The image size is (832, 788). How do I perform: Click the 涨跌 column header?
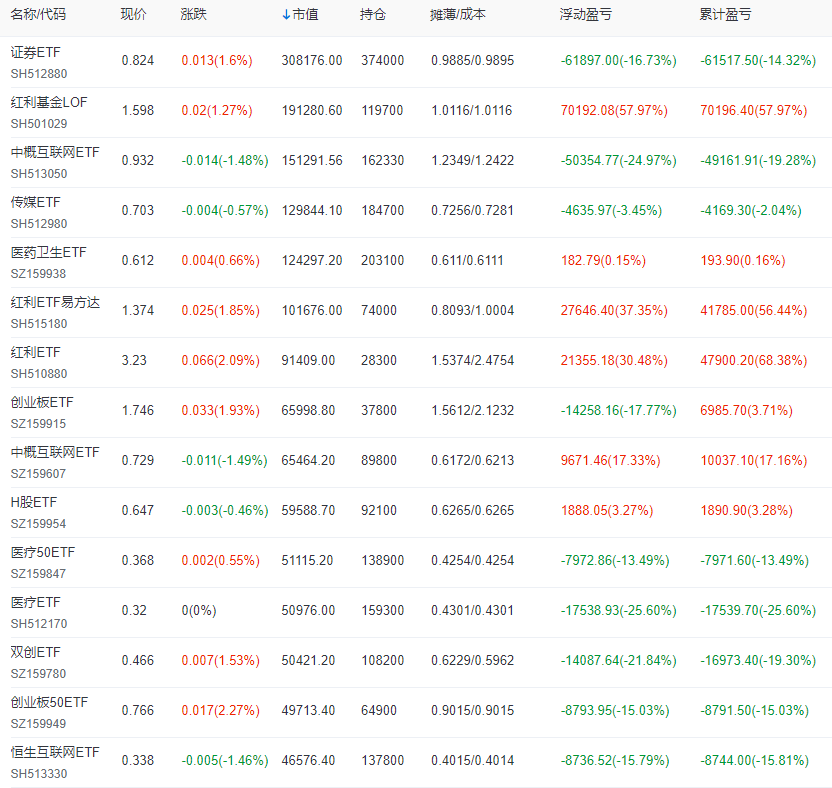point(194,14)
